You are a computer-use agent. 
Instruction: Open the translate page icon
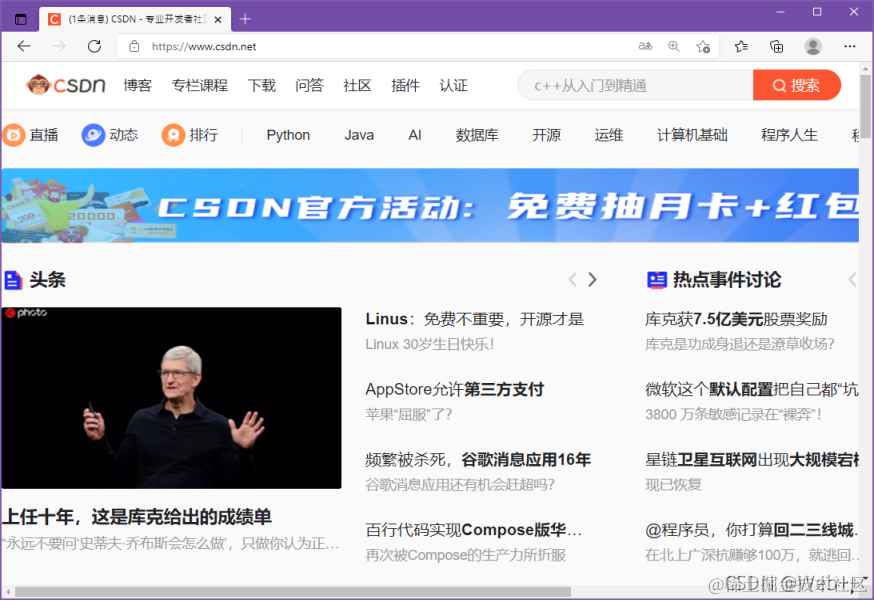click(x=645, y=46)
